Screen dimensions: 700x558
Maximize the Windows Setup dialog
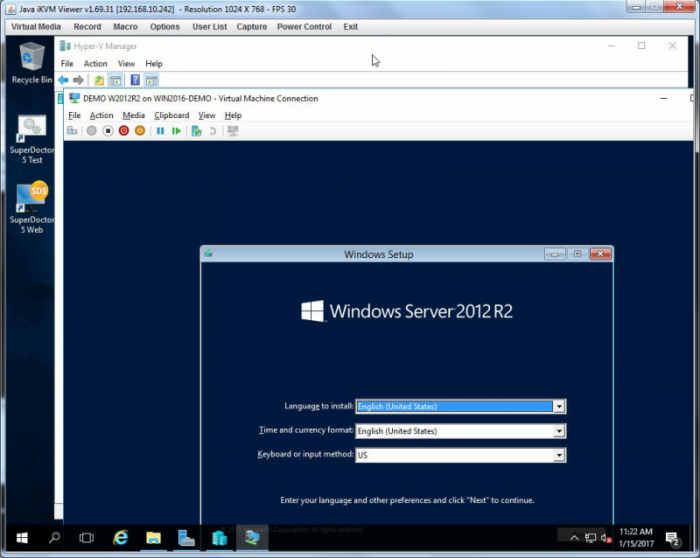pos(577,254)
